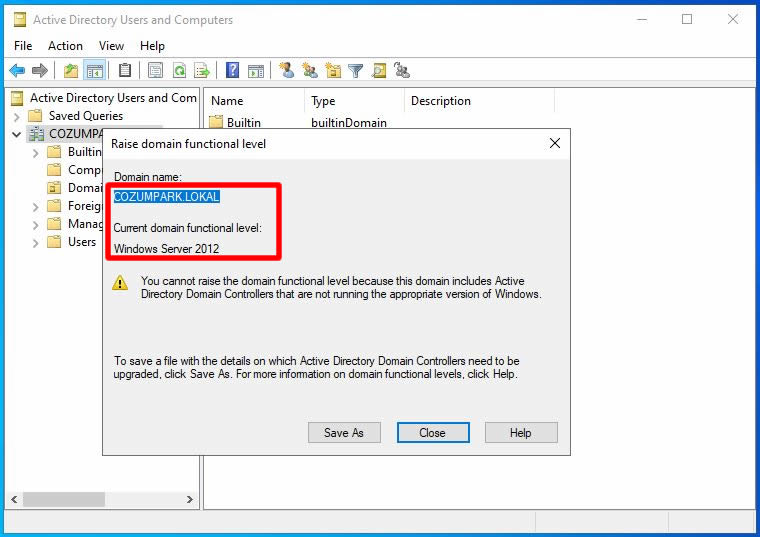Viewport: 760px width, 537px height.
Task: Click the Create new user icon
Action: click(287, 70)
